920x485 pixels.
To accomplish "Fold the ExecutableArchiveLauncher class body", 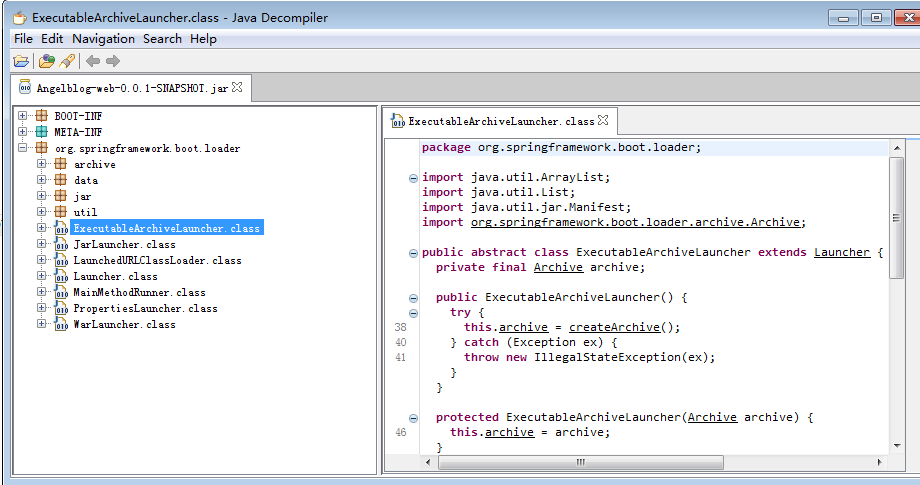I will coord(413,253).
